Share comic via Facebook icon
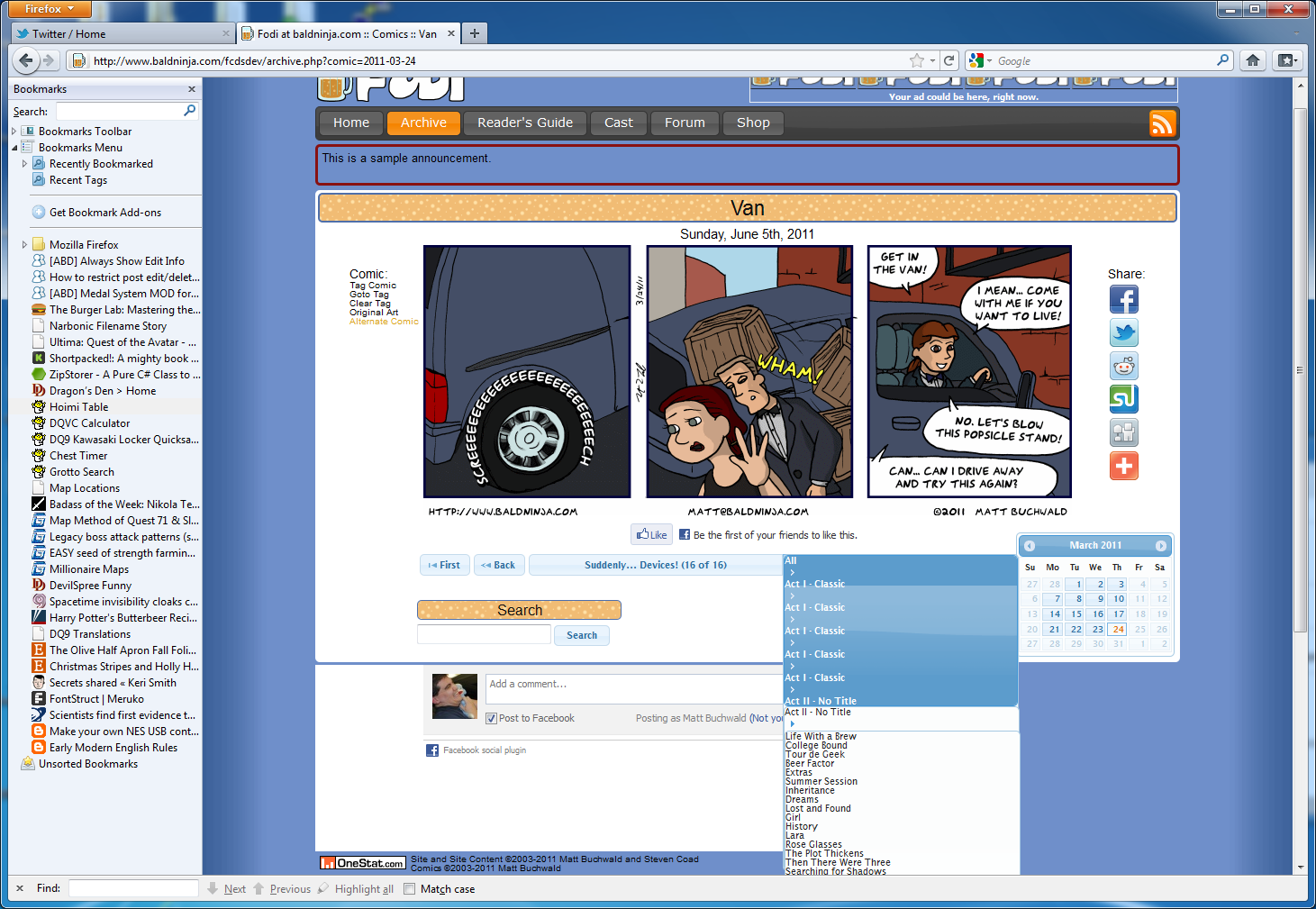This screenshot has height=909, width=1316. tap(1123, 299)
